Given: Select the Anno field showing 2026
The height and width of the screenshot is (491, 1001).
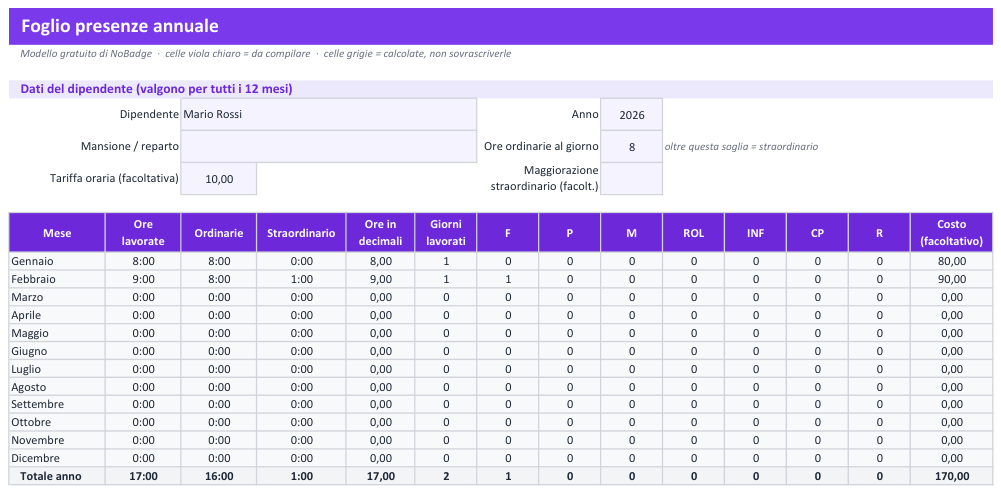Looking at the screenshot, I should pos(631,115).
